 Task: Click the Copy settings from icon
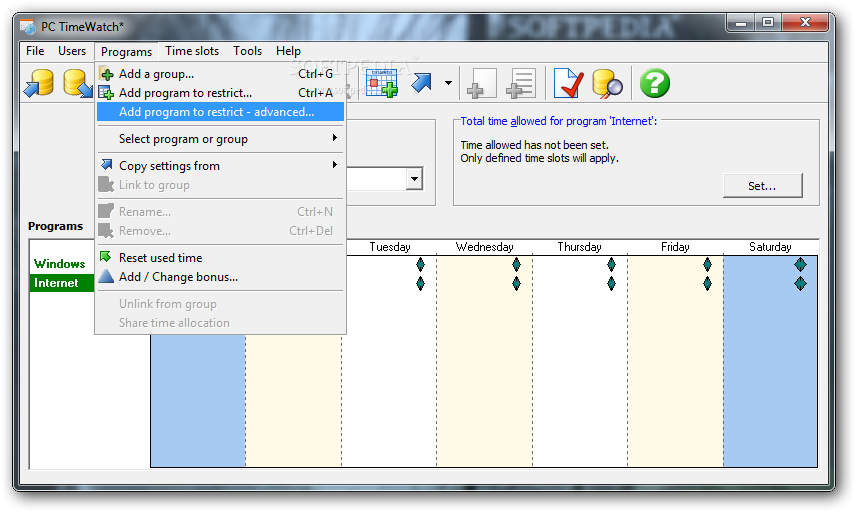(106, 165)
